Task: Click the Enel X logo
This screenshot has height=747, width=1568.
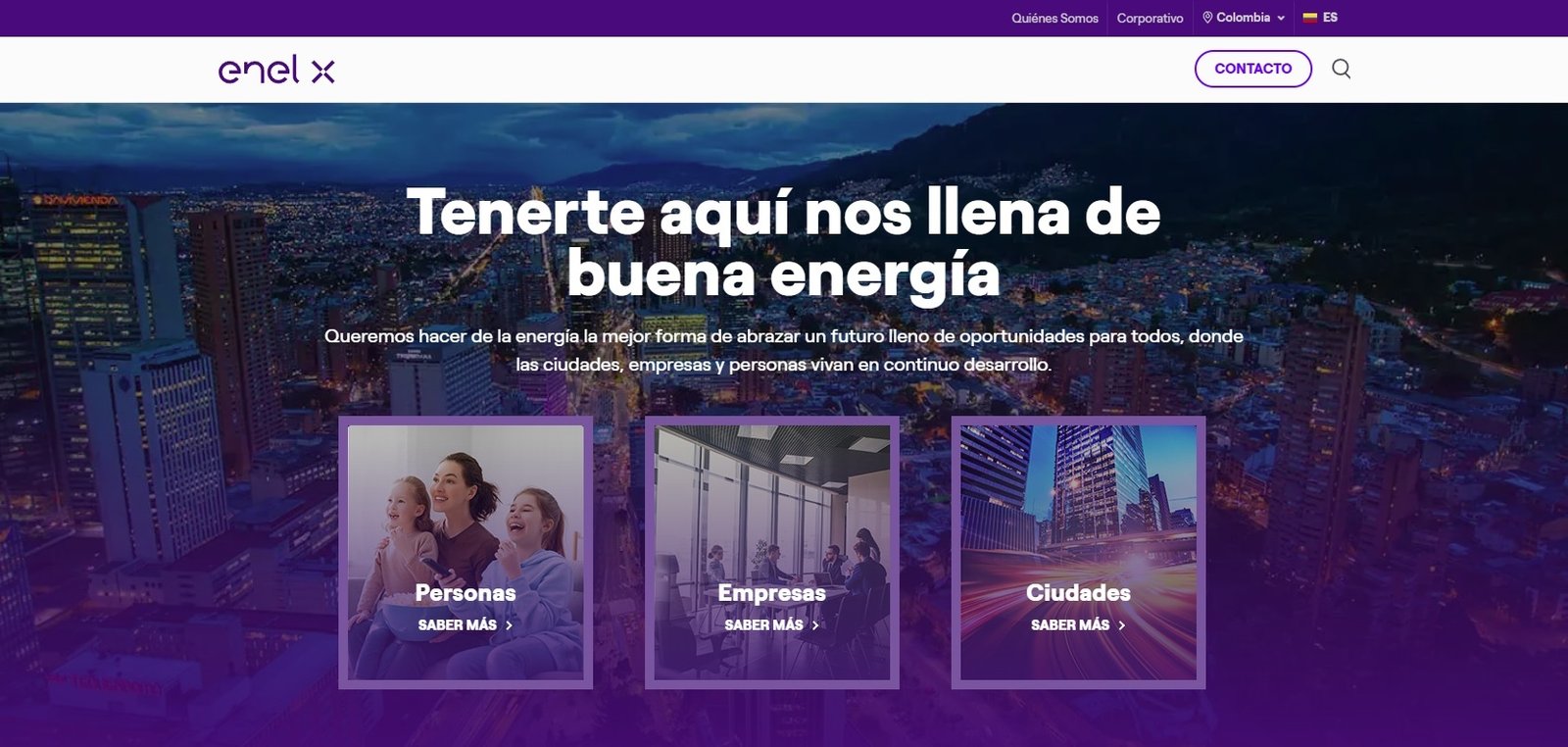Action: pos(276,70)
